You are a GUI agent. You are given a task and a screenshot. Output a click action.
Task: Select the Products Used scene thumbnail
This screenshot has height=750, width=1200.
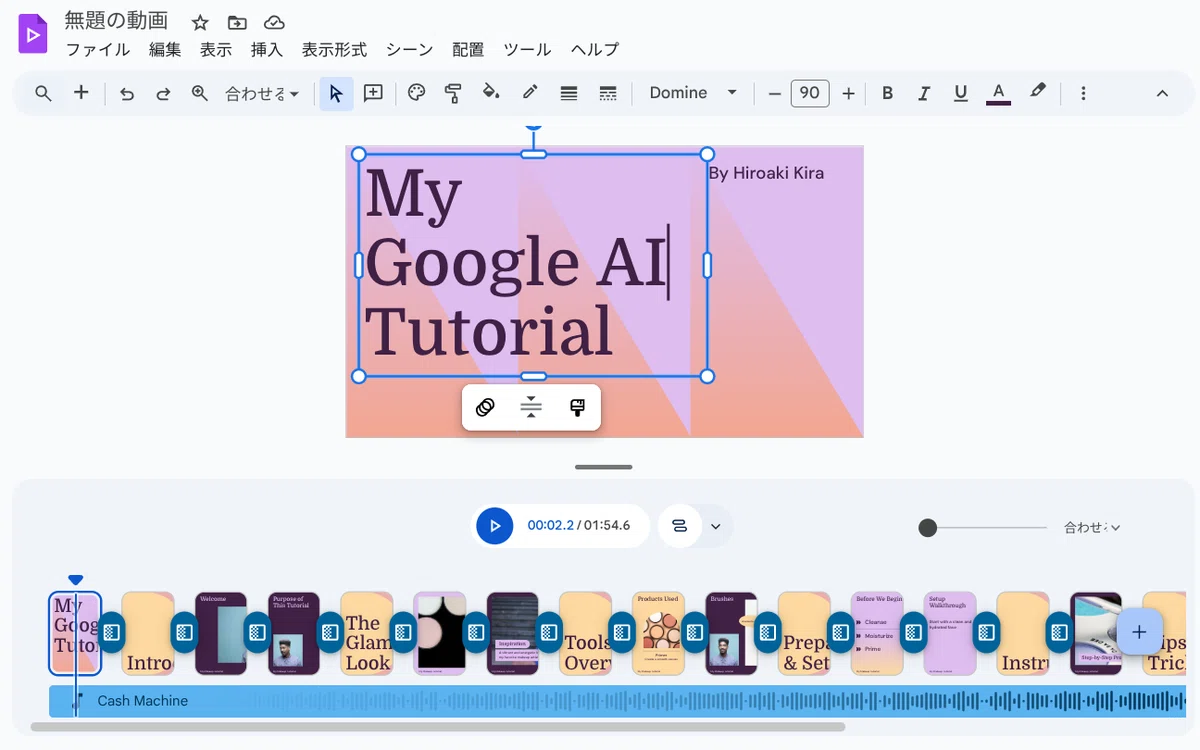658,633
